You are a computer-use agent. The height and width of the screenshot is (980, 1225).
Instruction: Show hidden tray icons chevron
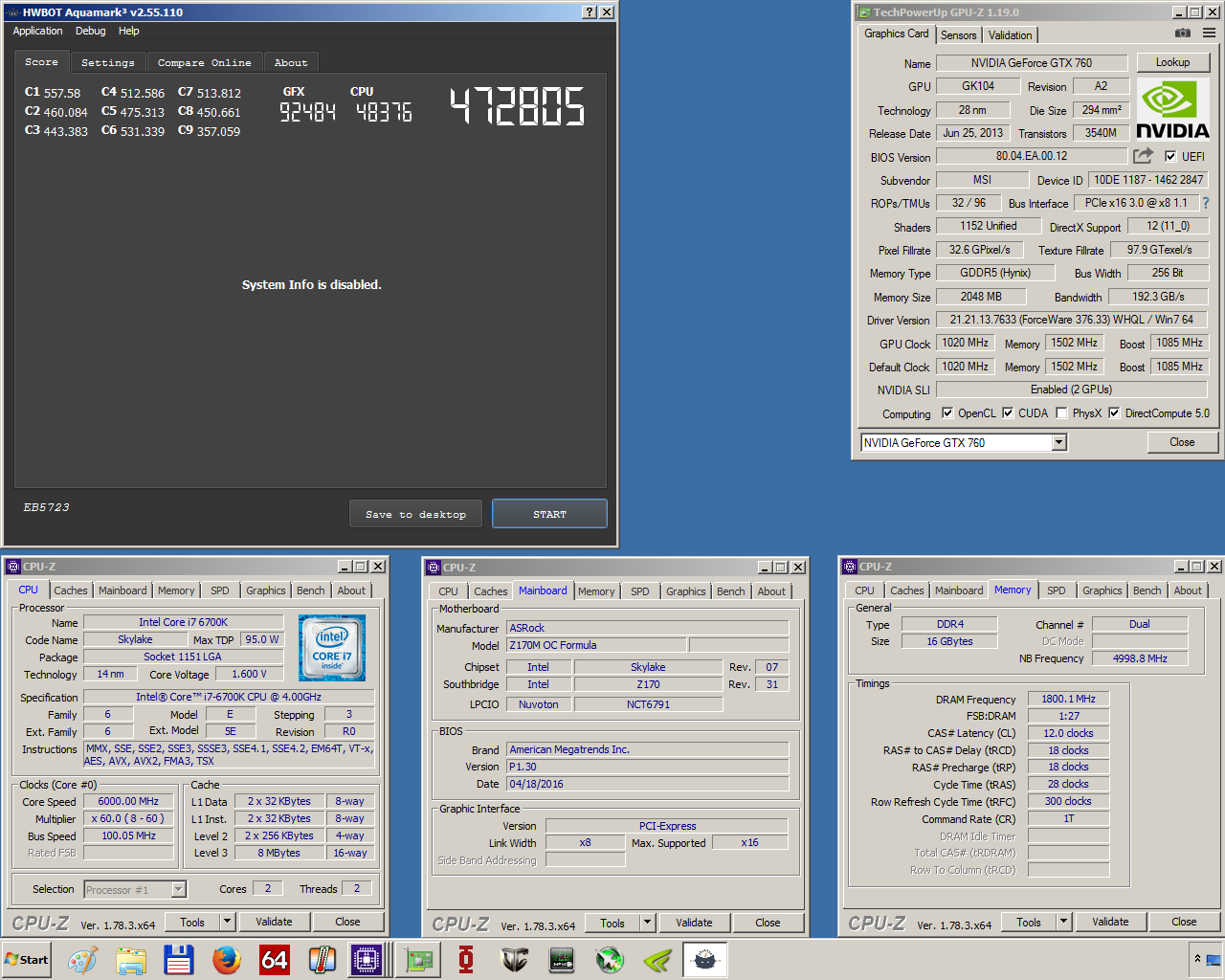click(1196, 958)
